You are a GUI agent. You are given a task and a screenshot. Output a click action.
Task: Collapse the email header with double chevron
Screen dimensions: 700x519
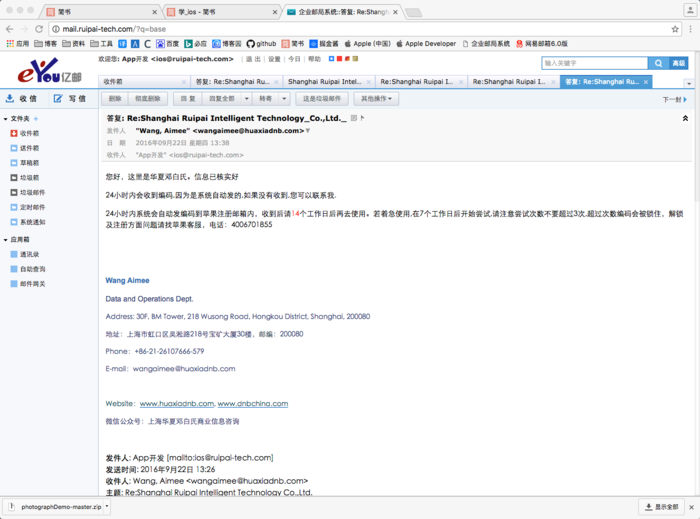click(685, 118)
